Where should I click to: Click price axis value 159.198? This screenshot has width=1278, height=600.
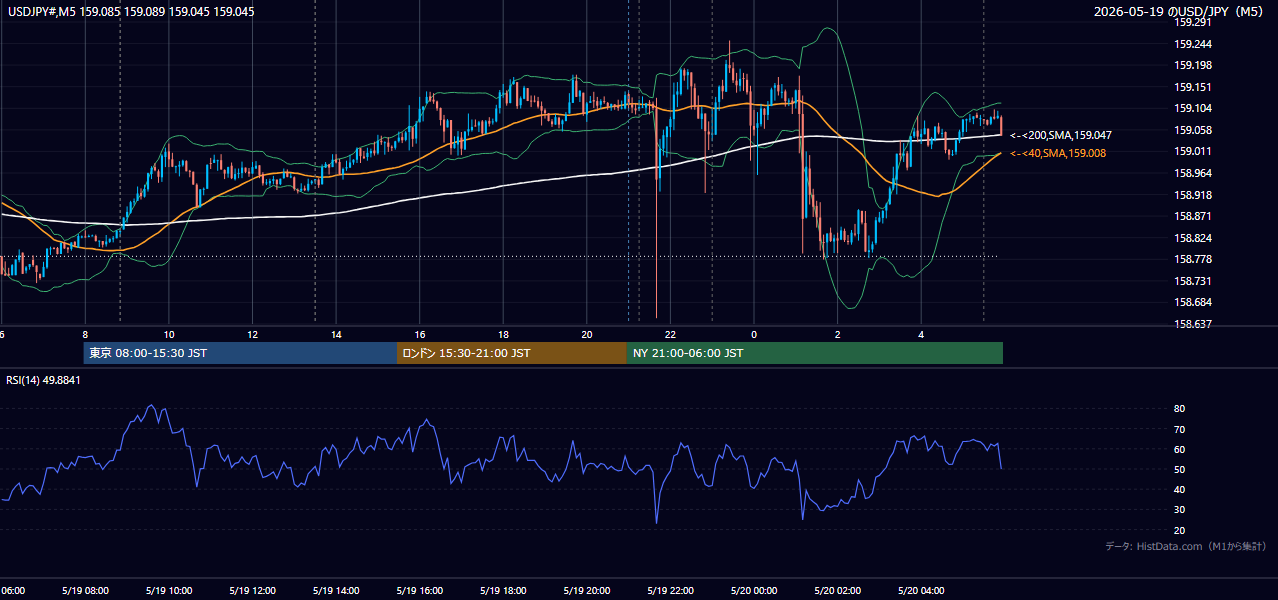(1193, 65)
